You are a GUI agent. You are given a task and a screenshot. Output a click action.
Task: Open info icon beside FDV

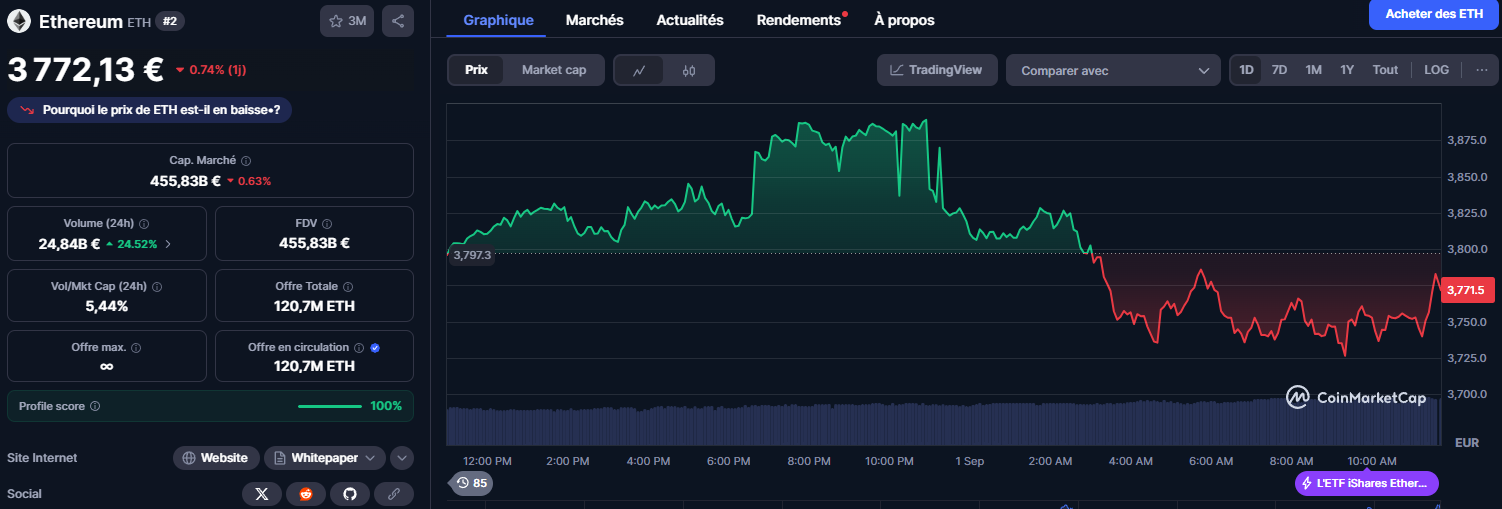pos(327,224)
